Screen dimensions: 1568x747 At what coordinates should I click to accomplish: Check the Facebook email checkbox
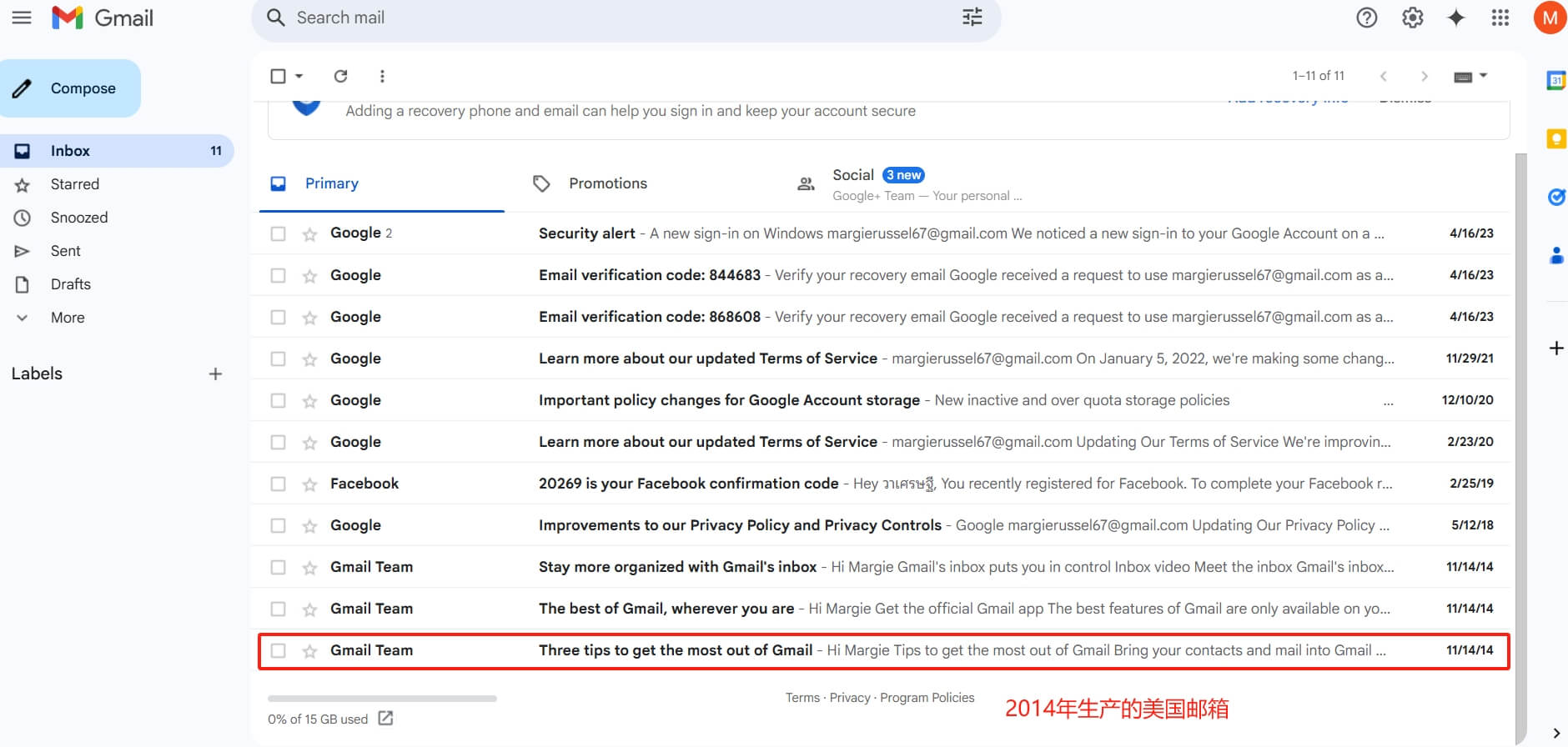point(278,484)
